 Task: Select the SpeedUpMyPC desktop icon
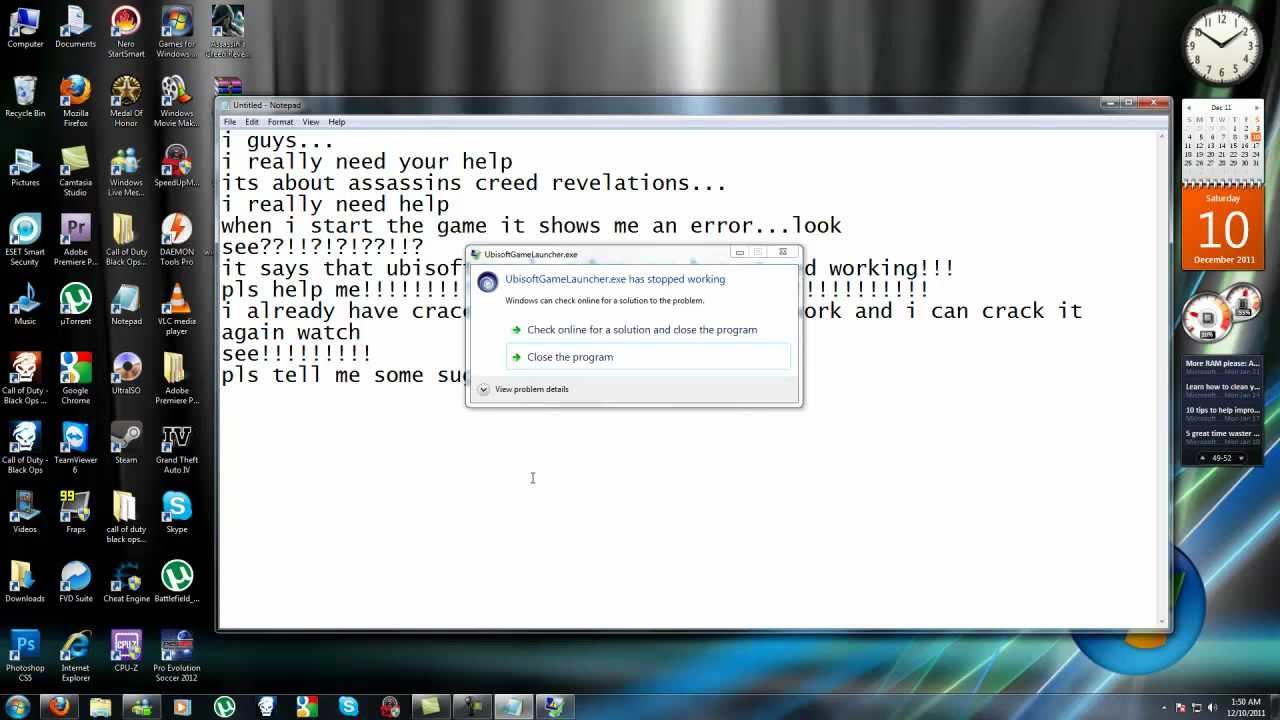(x=176, y=166)
